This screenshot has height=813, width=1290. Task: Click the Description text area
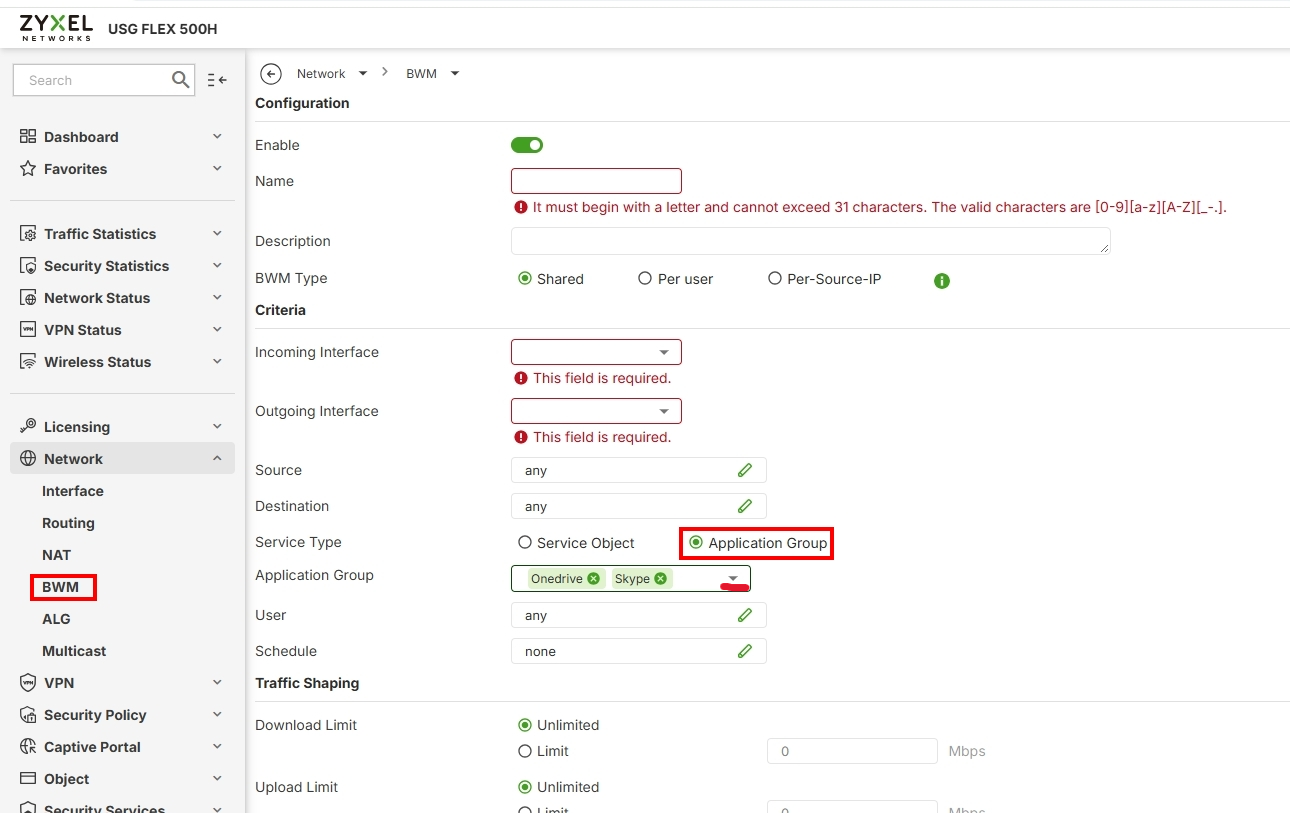(x=810, y=241)
